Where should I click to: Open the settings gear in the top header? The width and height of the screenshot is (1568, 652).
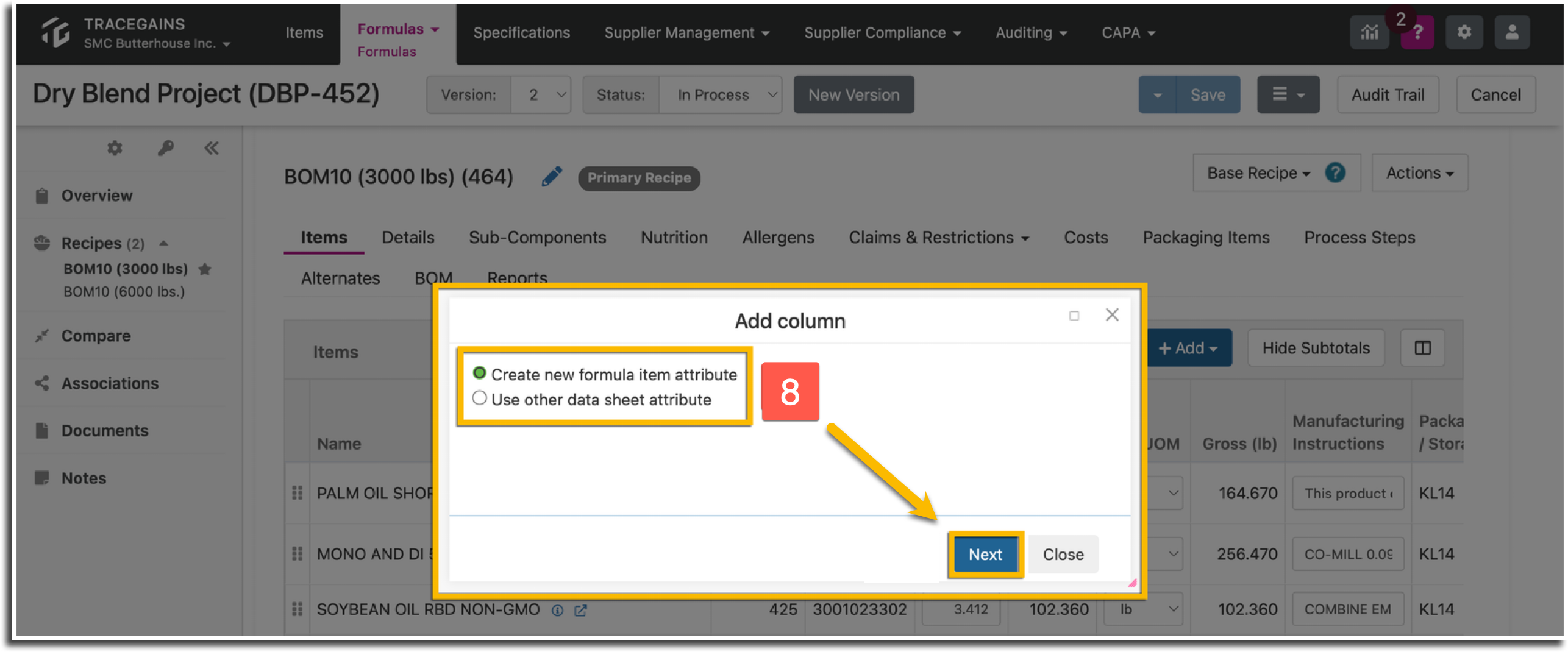1464,32
